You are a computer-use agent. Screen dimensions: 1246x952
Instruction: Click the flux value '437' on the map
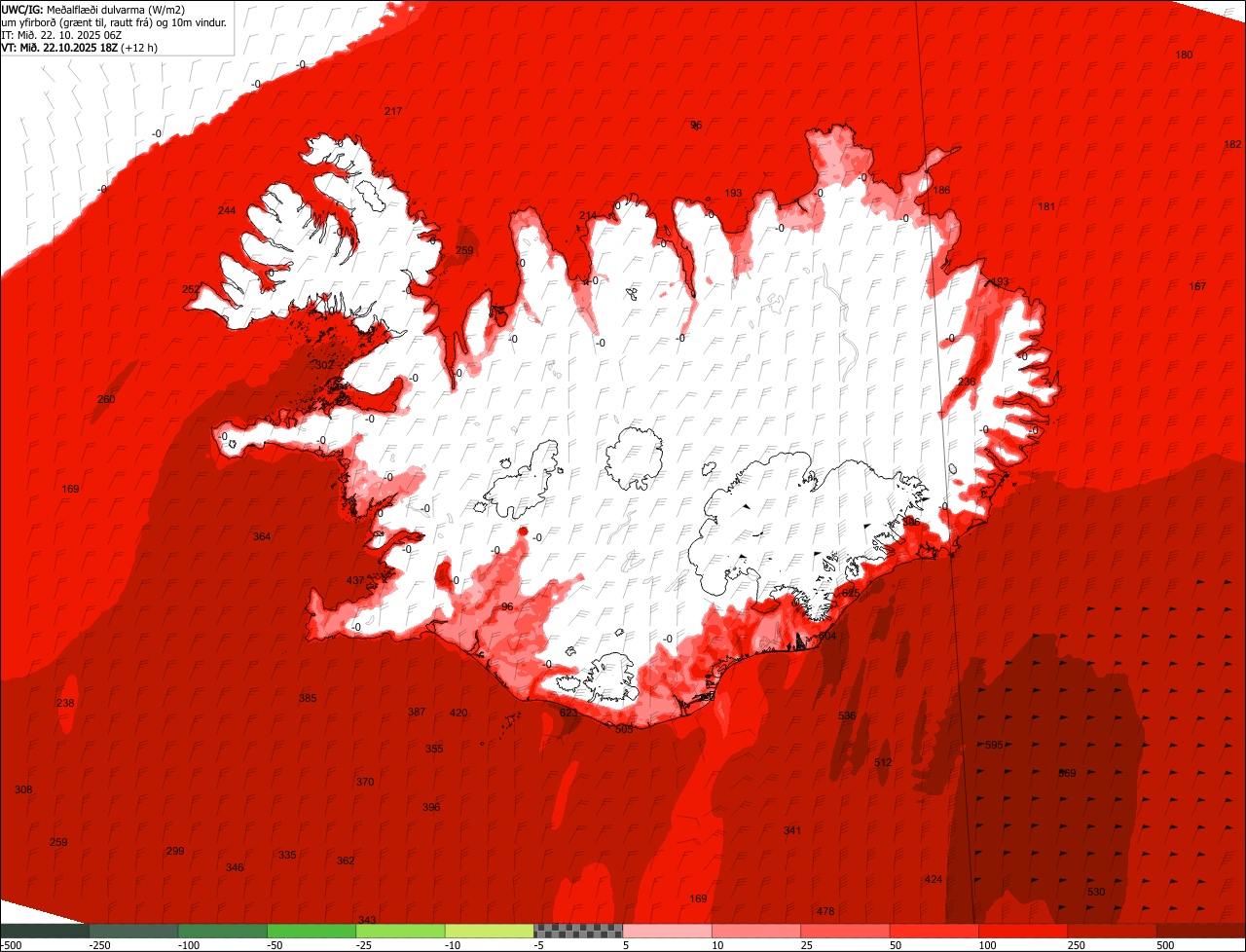(x=355, y=580)
